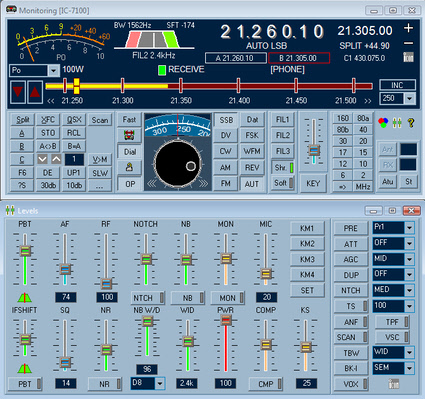Toggle the CMP compressor button

point(266,384)
